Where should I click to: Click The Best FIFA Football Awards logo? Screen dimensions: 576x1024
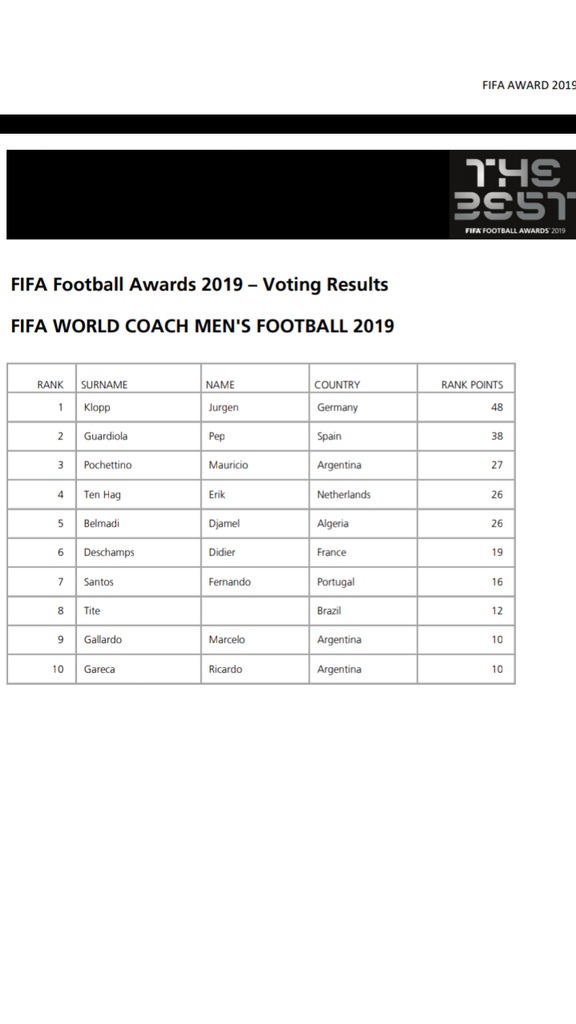tap(513, 195)
